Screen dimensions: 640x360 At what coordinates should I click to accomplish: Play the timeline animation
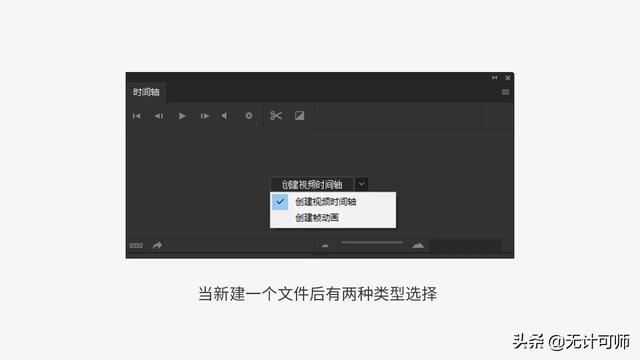182,116
